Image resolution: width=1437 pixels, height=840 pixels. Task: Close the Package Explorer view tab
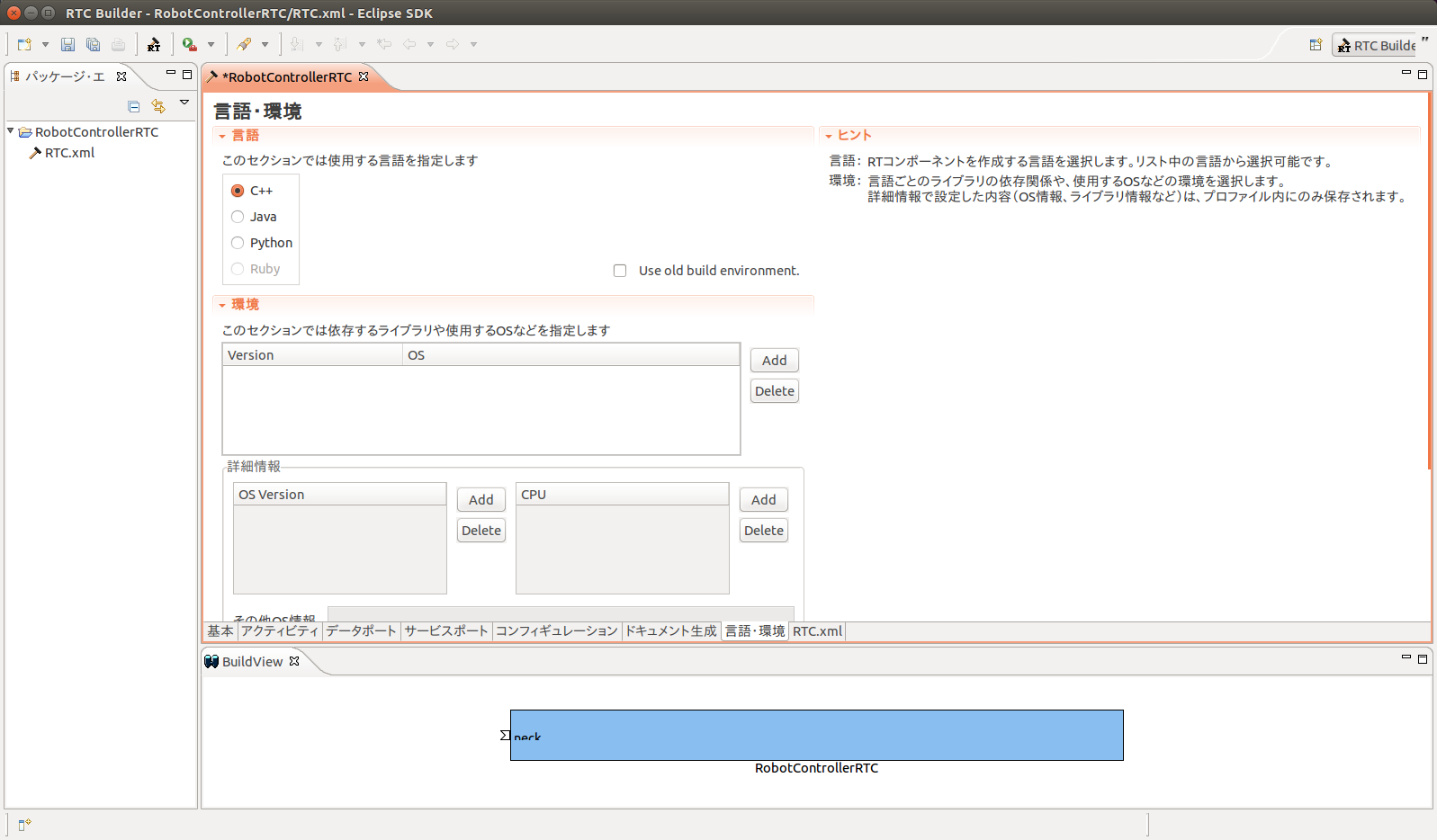121,76
